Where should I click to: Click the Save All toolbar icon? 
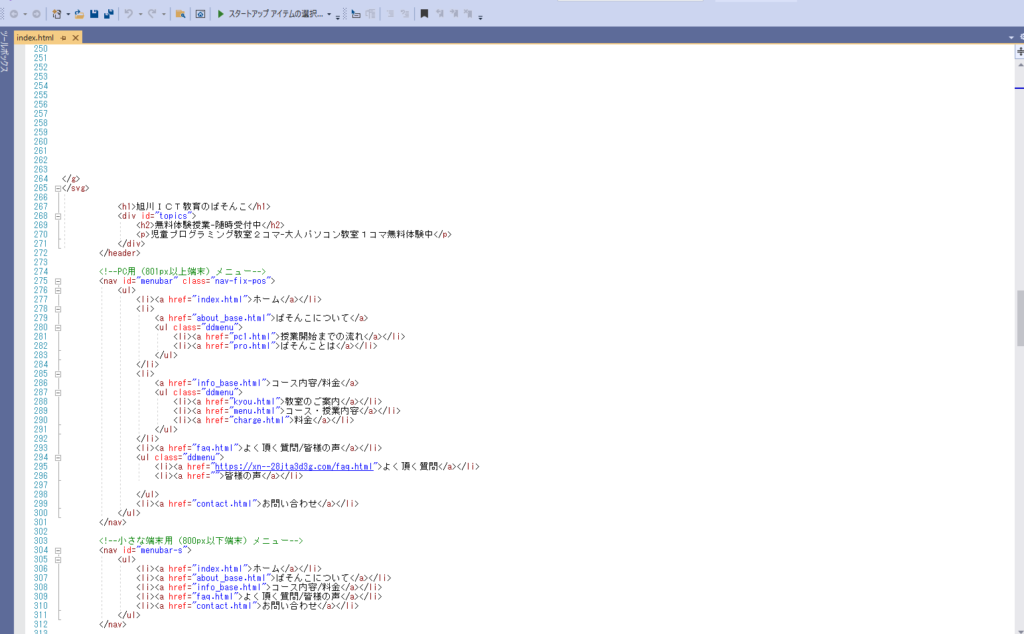click(108, 14)
